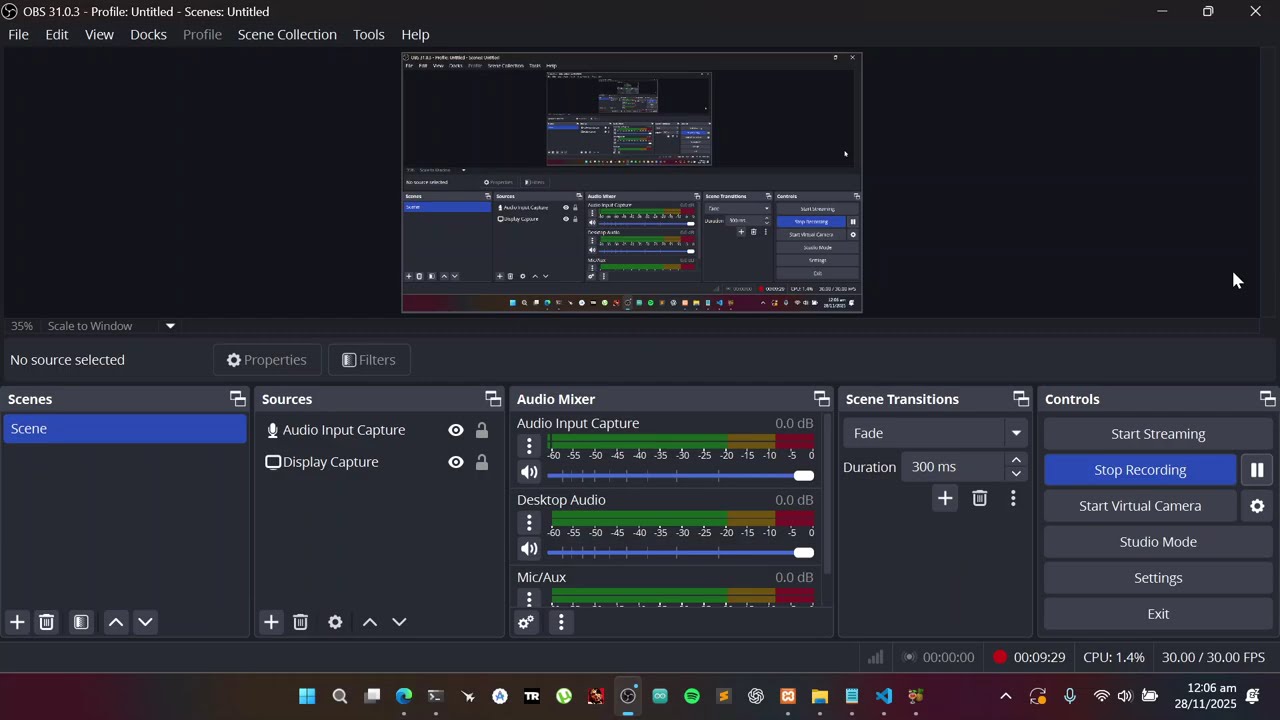Open the Tools menu
This screenshot has height=720, width=1280.
click(369, 34)
